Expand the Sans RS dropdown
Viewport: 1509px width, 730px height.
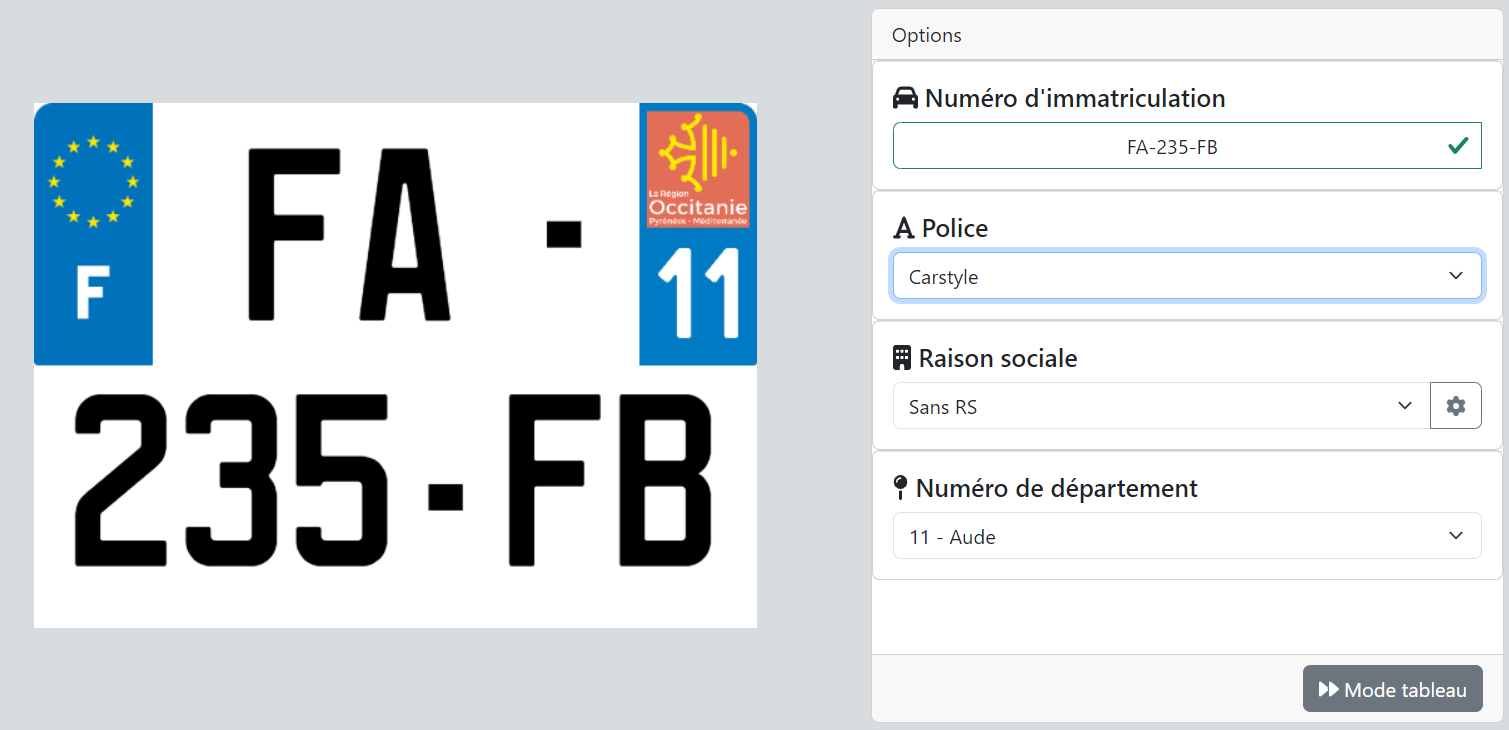1161,406
